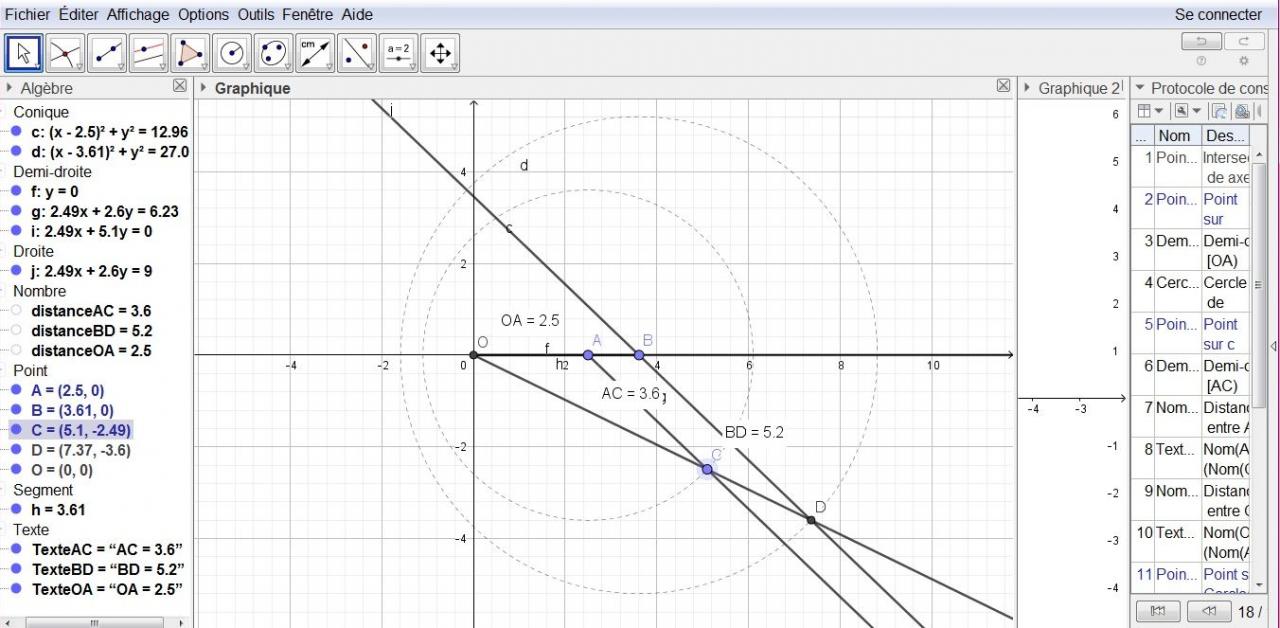Open the Outils menu
Image resolution: width=1280 pixels, height=628 pixels.
[257, 14]
